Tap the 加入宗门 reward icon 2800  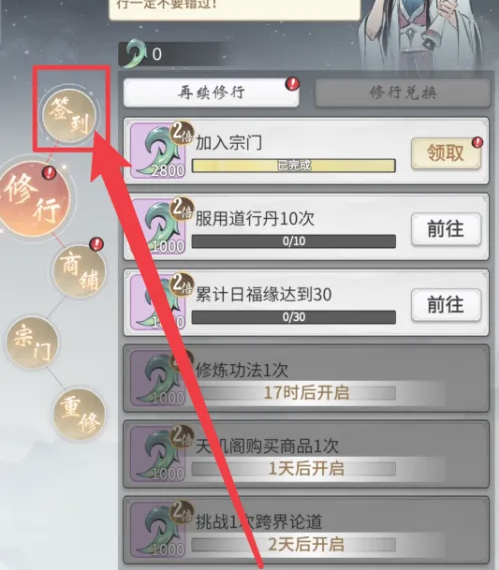pyautogui.click(x=158, y=150)
